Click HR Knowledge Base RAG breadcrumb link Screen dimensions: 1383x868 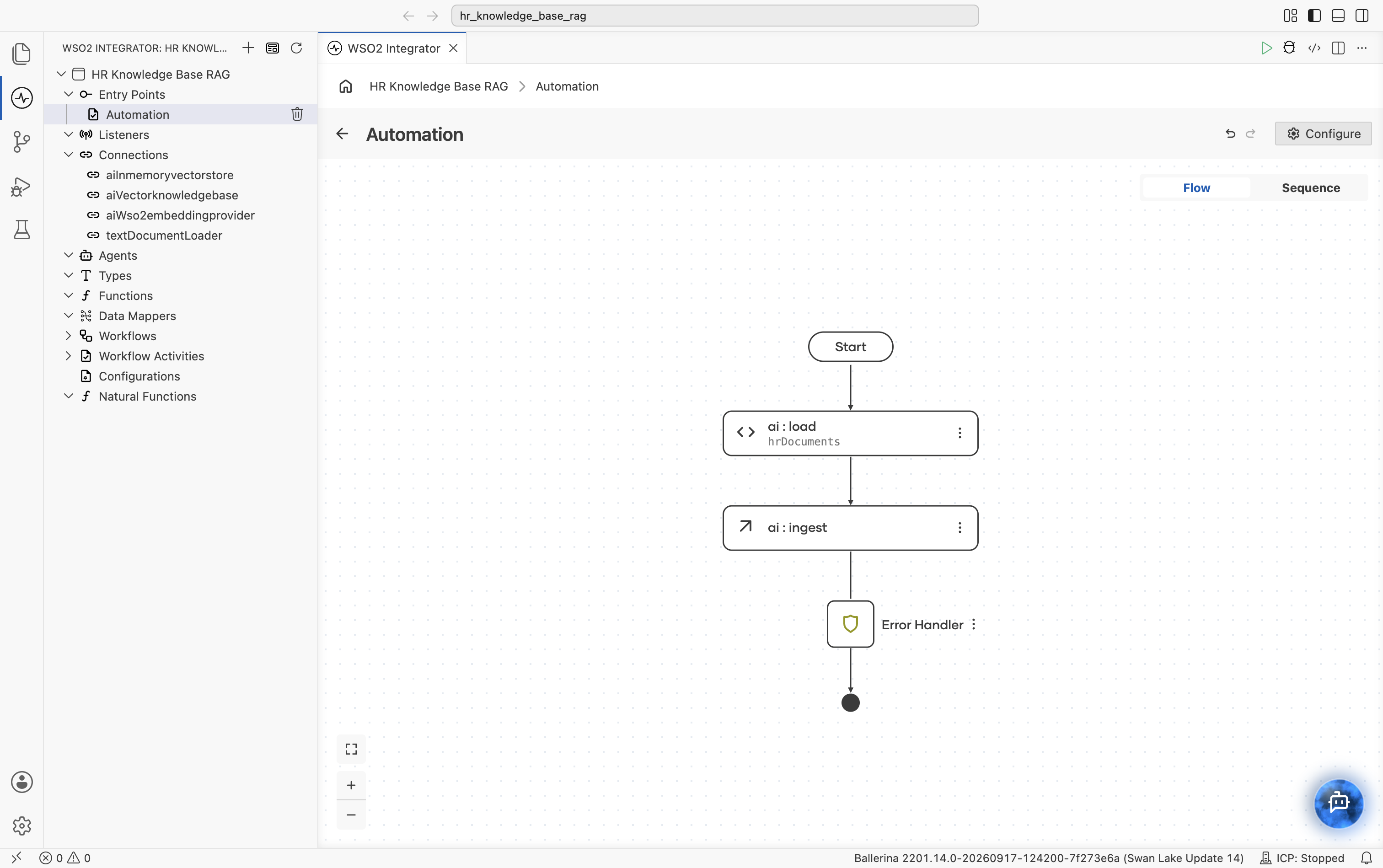click(439, 86)
